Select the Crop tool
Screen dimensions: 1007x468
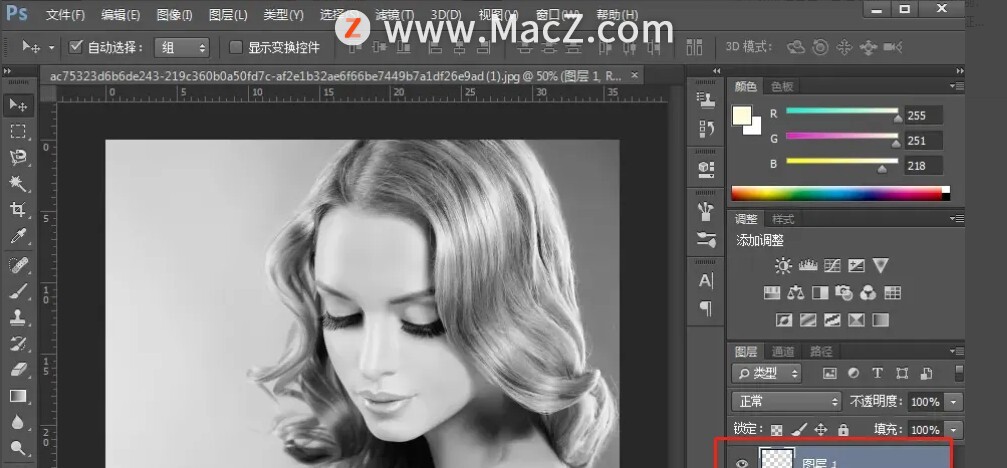point(18,210)
